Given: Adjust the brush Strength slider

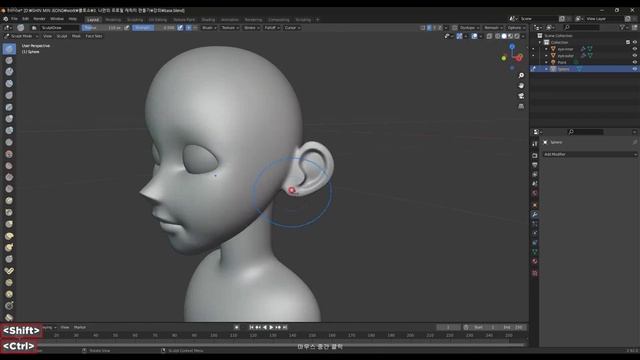Looking at the screenshot, I should (x=154, y=28).
